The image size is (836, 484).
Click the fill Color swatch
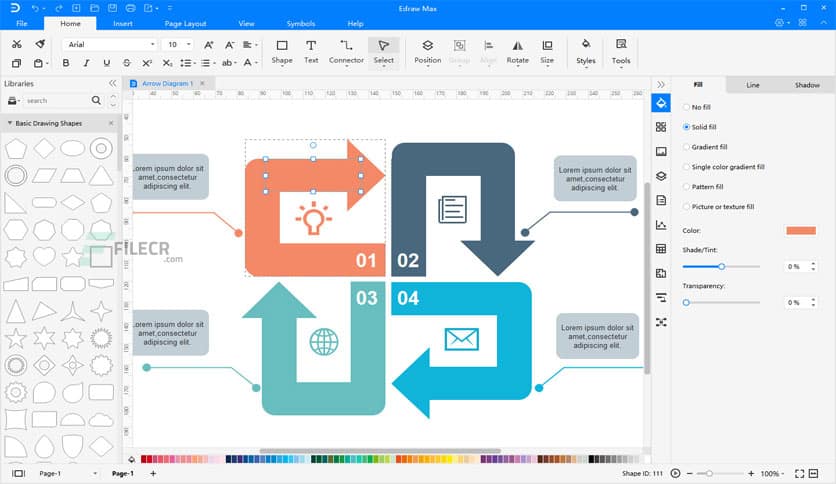pyautogui.click(x=801, y=230)
